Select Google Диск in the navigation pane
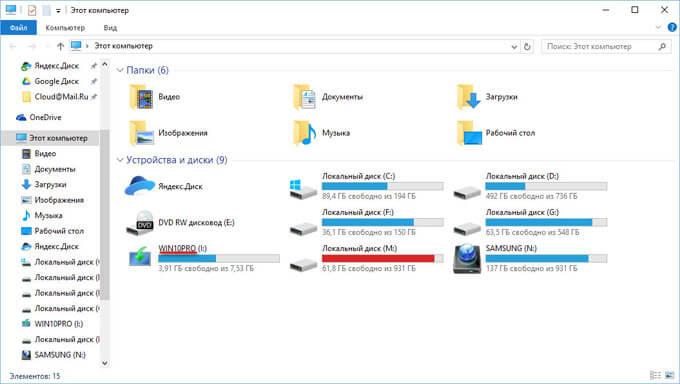The image size is (680, 384). (57, 82)
